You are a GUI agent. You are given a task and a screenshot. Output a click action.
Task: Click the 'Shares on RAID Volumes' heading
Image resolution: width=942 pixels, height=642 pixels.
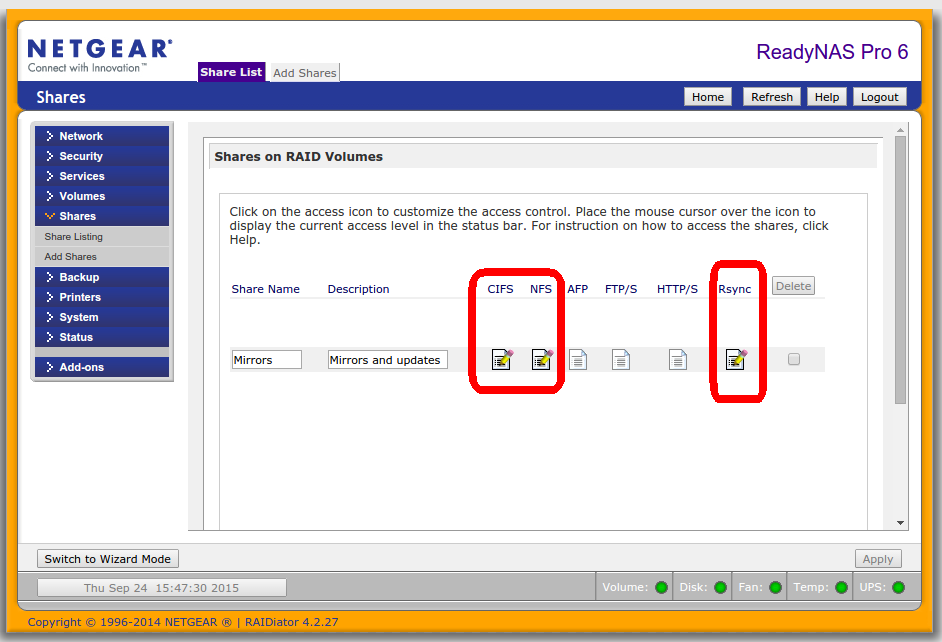[x=299, y=157]
